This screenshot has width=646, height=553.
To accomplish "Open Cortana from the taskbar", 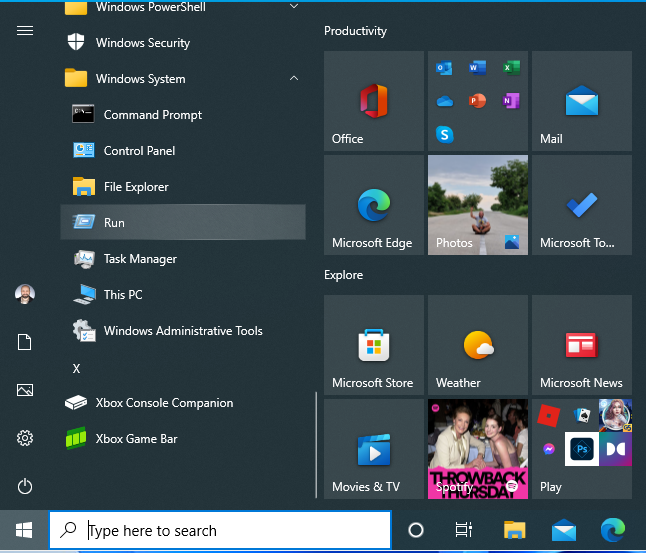I will 416,530.
